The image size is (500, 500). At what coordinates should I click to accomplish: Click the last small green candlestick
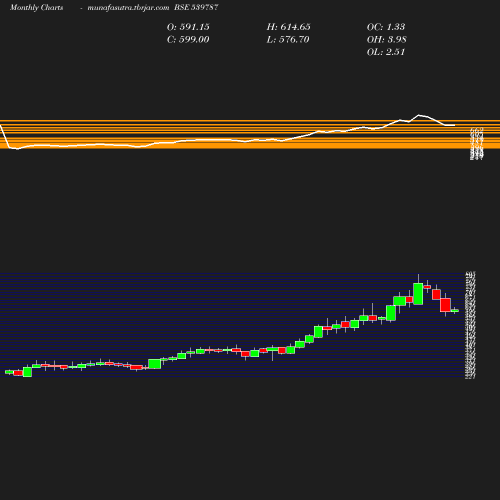pyautogui.click(x=455, y=311)
